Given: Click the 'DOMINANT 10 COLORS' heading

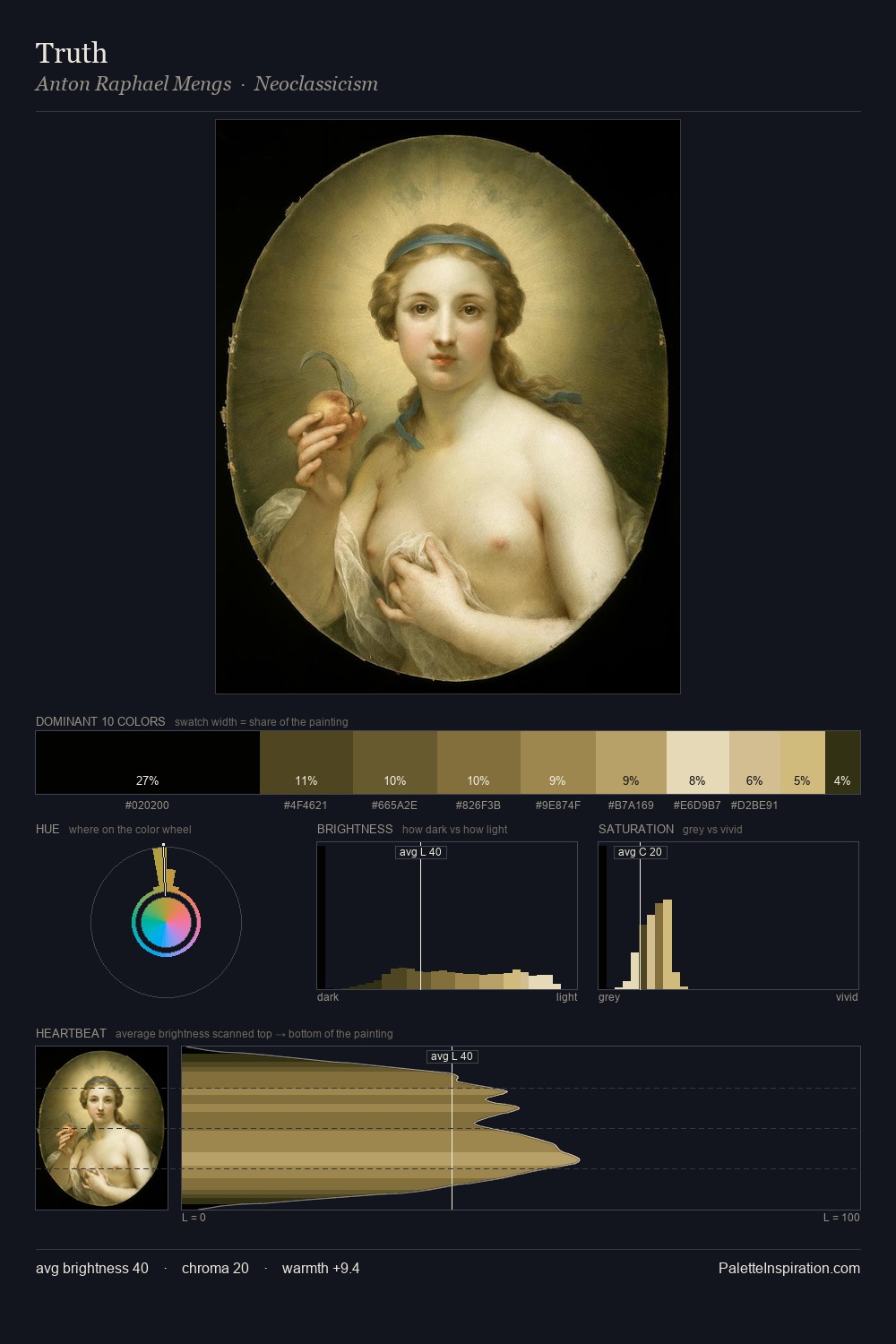Looking at the screenshot, I should coord(100,721).
